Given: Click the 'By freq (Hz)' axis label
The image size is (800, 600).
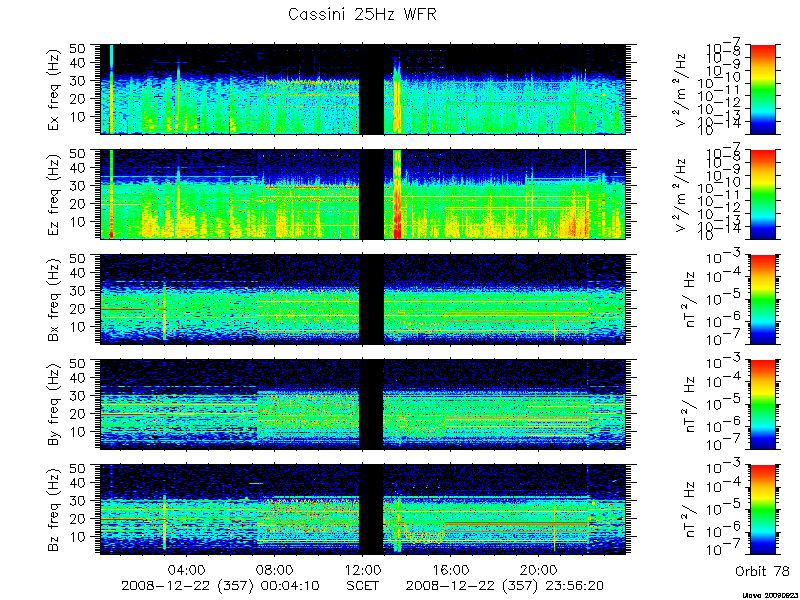Looking at the screenshot, I should 54,404.
